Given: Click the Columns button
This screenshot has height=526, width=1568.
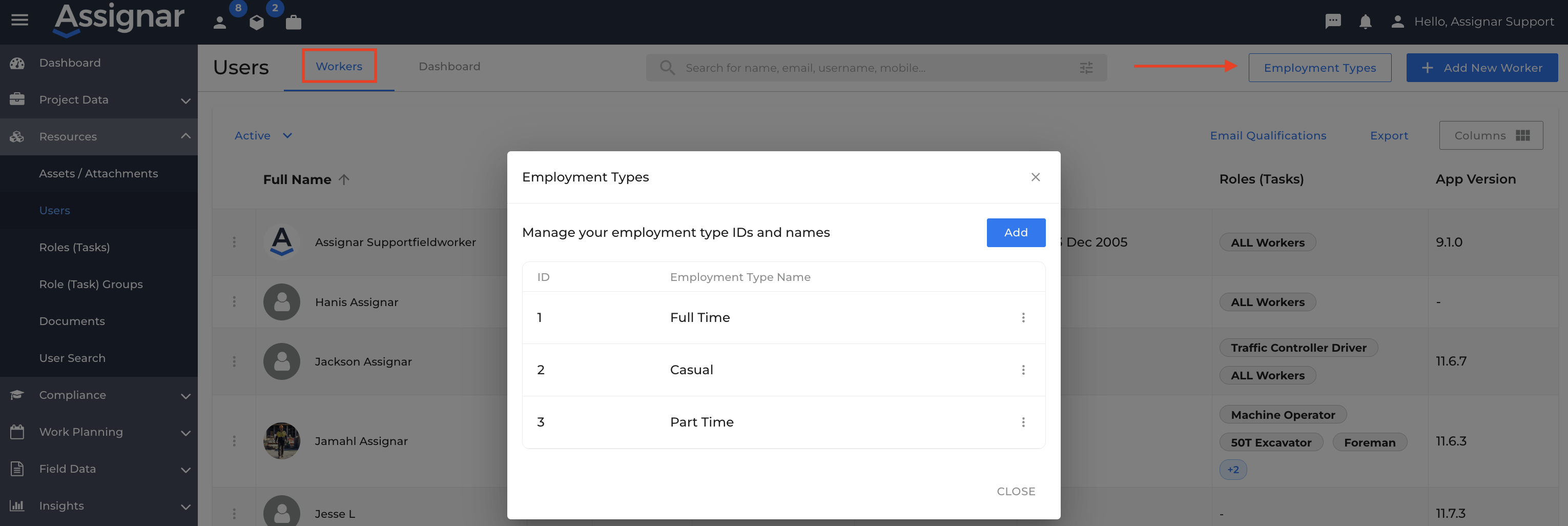Looking at the screenshot, I should click(1491, 135).
